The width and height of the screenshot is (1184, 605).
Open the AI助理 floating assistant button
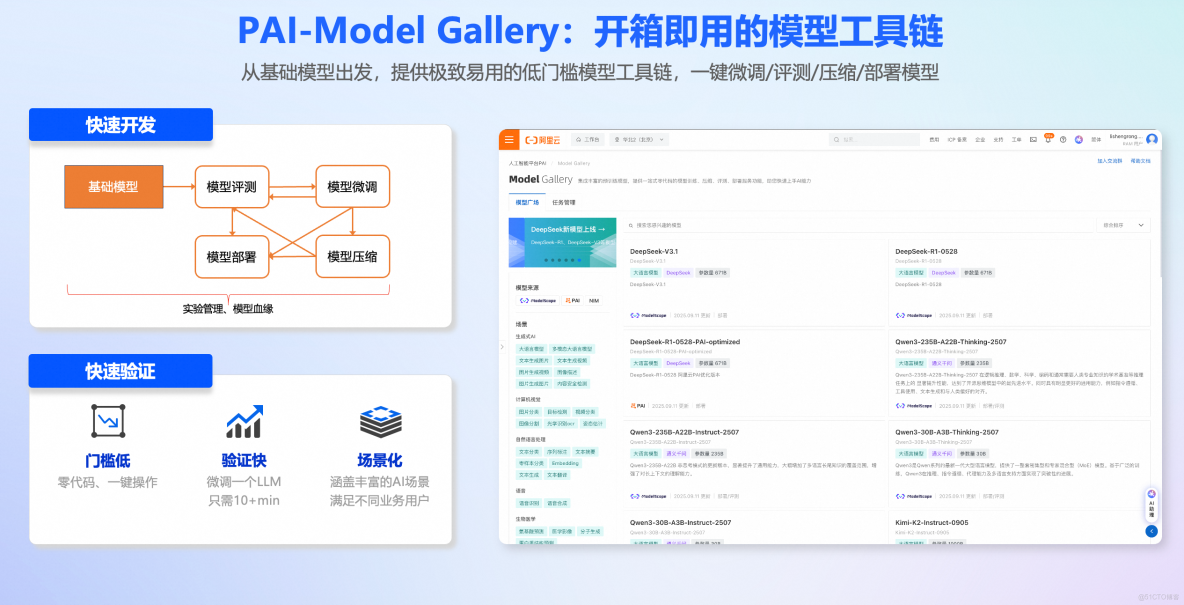click(1151, 503)
